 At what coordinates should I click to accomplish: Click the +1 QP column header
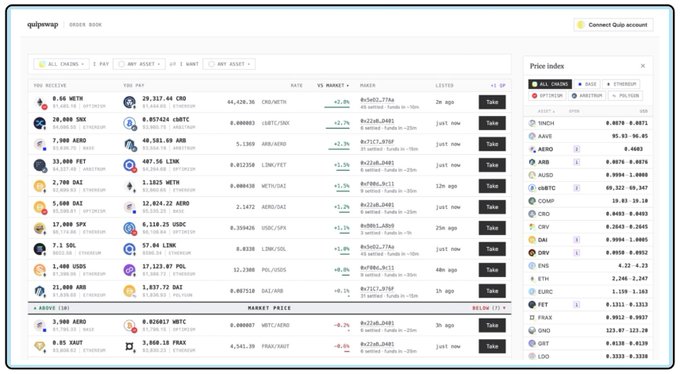pos(498,85)
